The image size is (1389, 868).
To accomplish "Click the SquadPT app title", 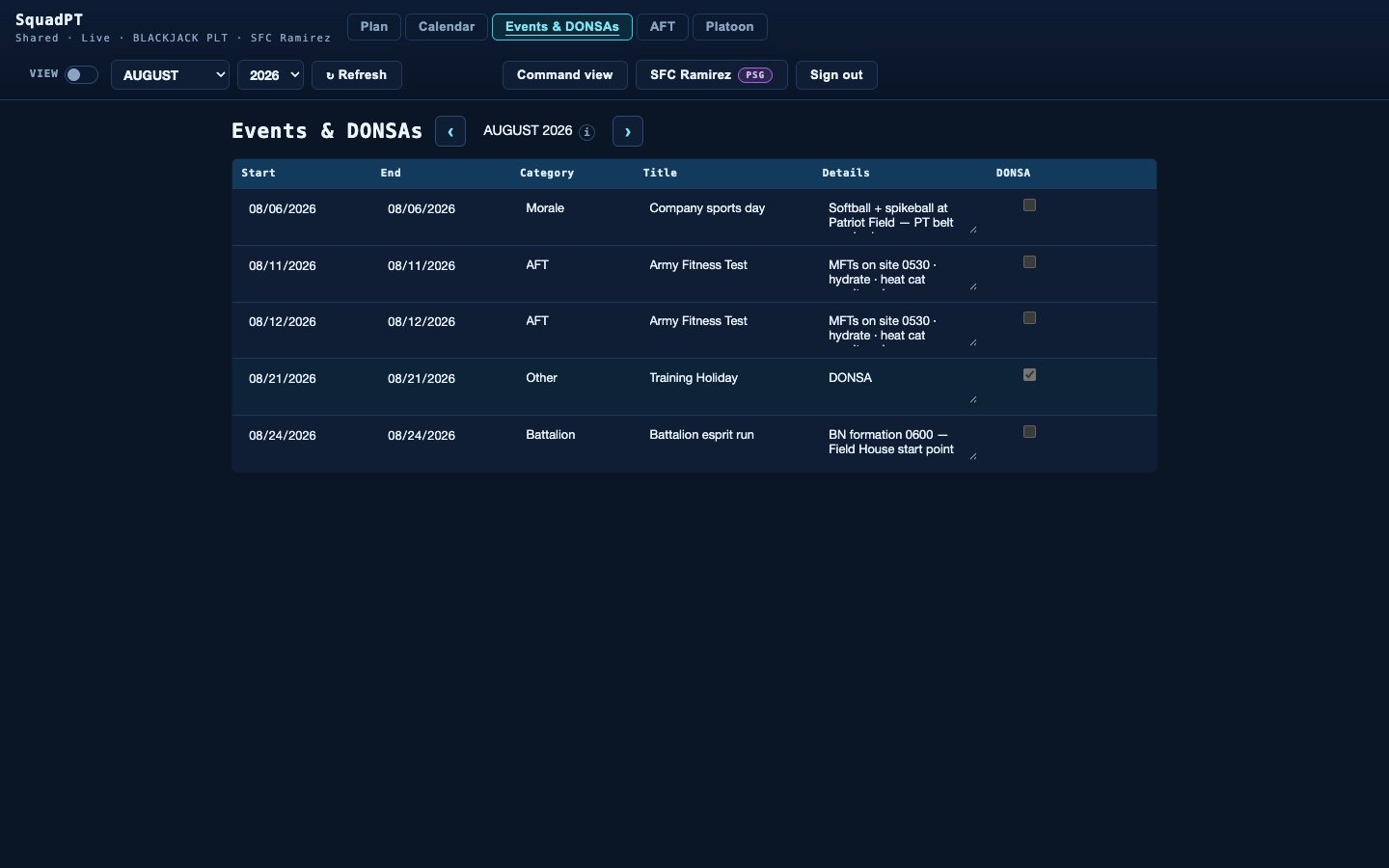I will tap(49, 19).
